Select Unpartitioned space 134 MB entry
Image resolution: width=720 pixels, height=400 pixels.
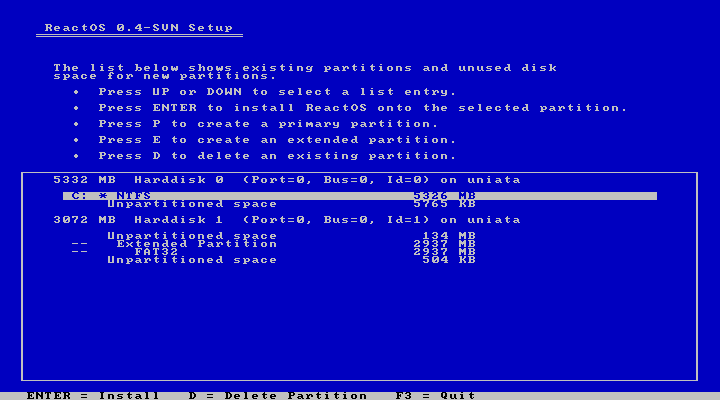(x=291, y=236)
